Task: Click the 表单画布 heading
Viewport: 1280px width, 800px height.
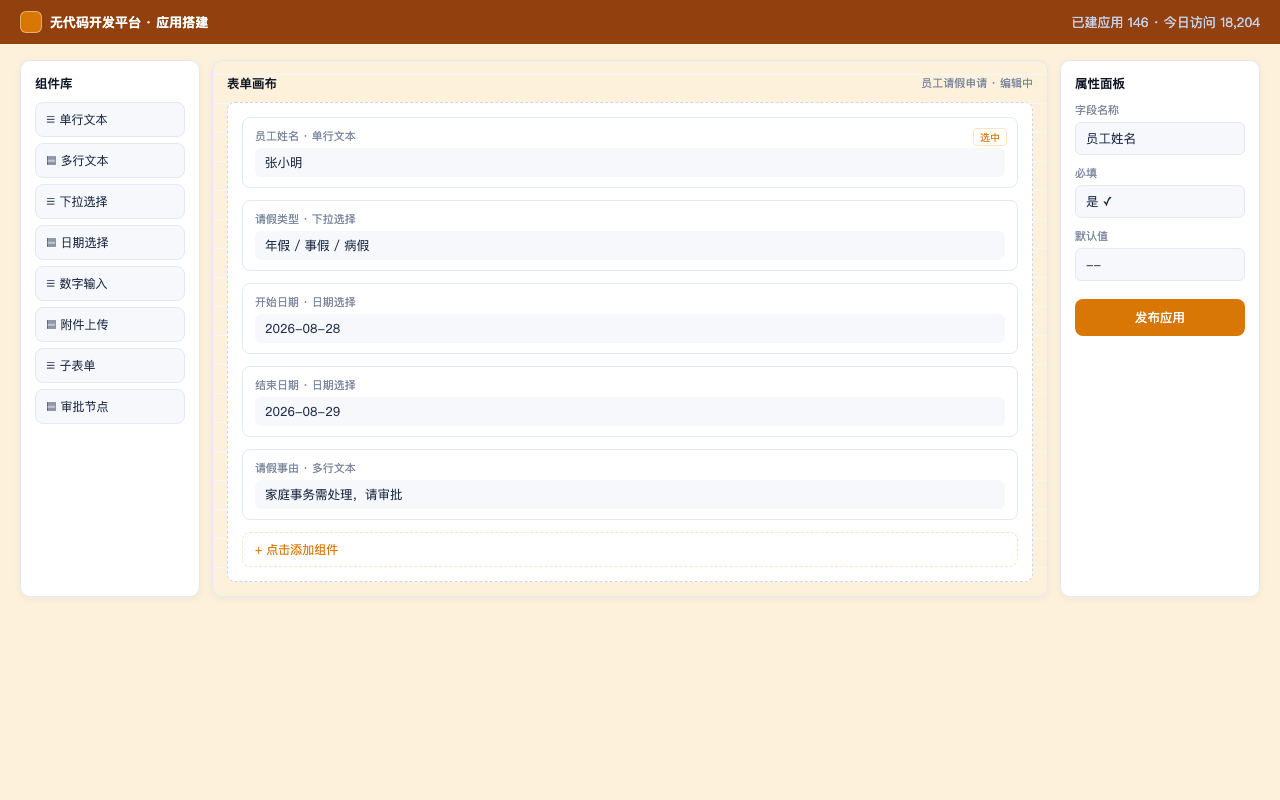Action: (x=252, y=84)
